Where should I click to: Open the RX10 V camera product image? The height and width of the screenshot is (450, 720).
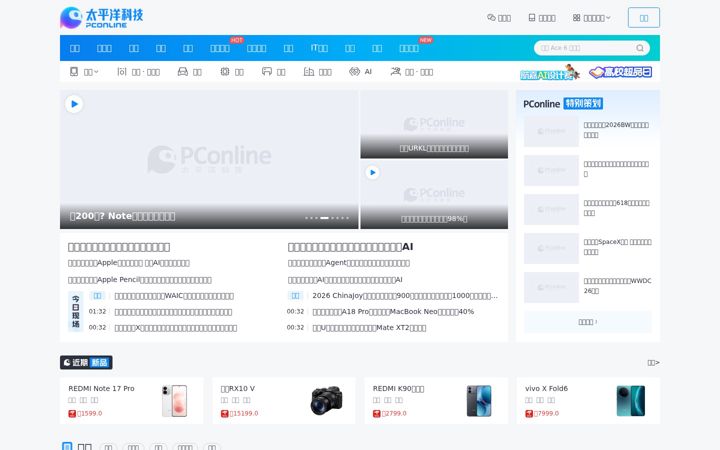pos(326,401)
